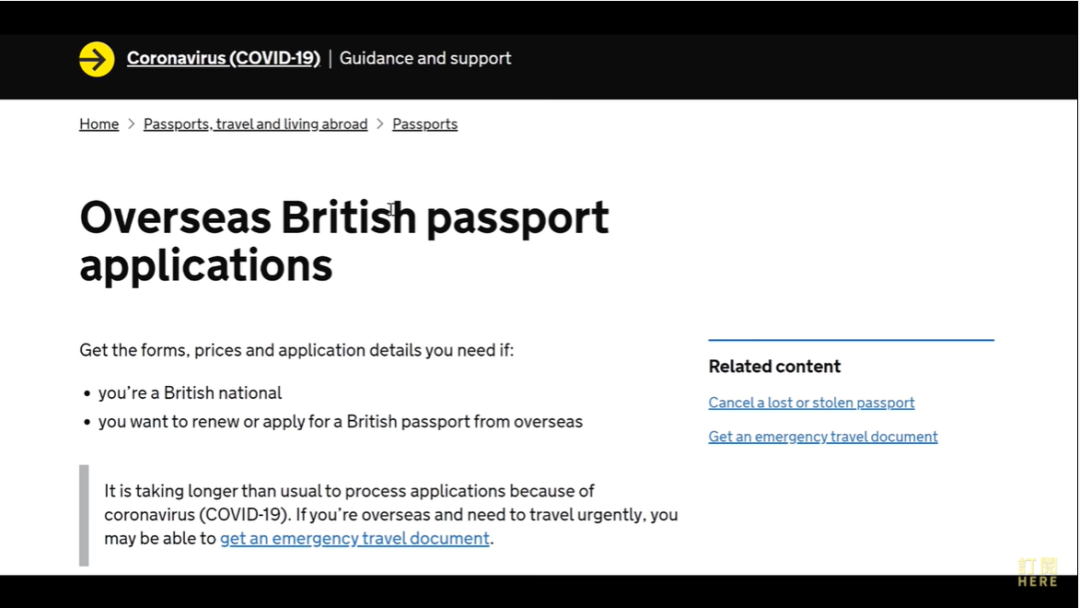Click the 'Related content' sidebar heading

click(x=774, y=366)
